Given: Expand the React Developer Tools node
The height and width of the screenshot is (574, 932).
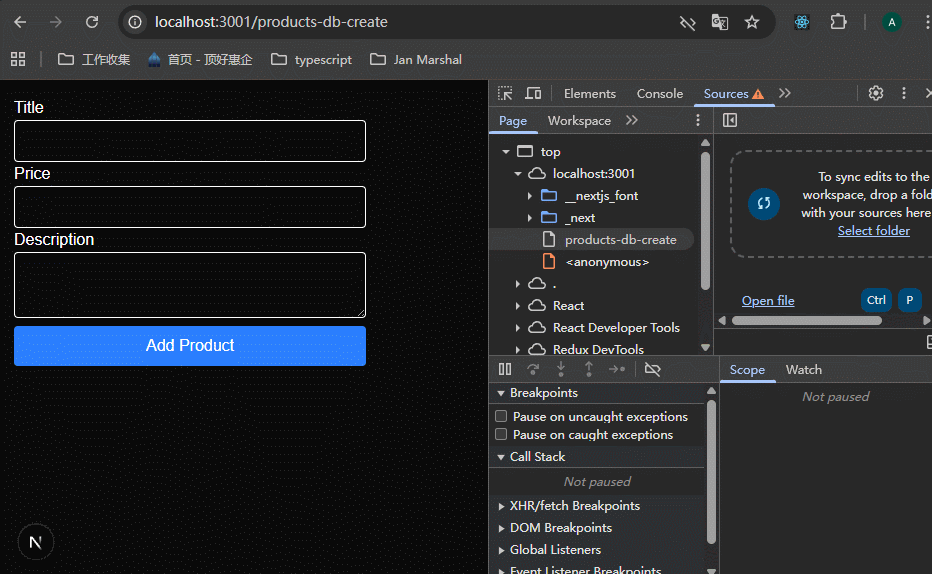Looking at the screenshot, I should [x=518, y=328].
